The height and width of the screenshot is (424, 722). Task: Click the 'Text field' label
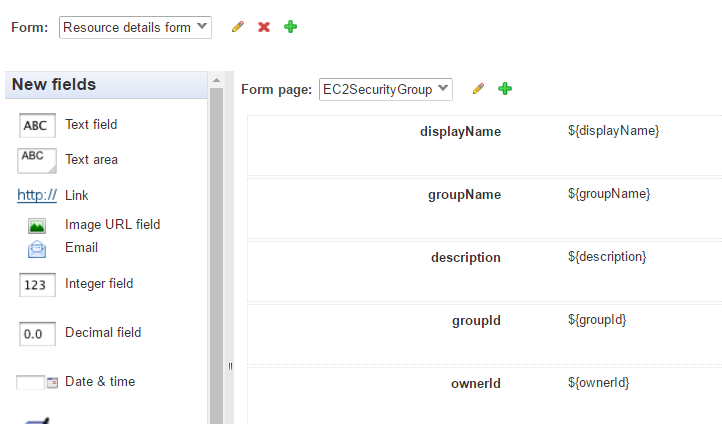(91, 124)
